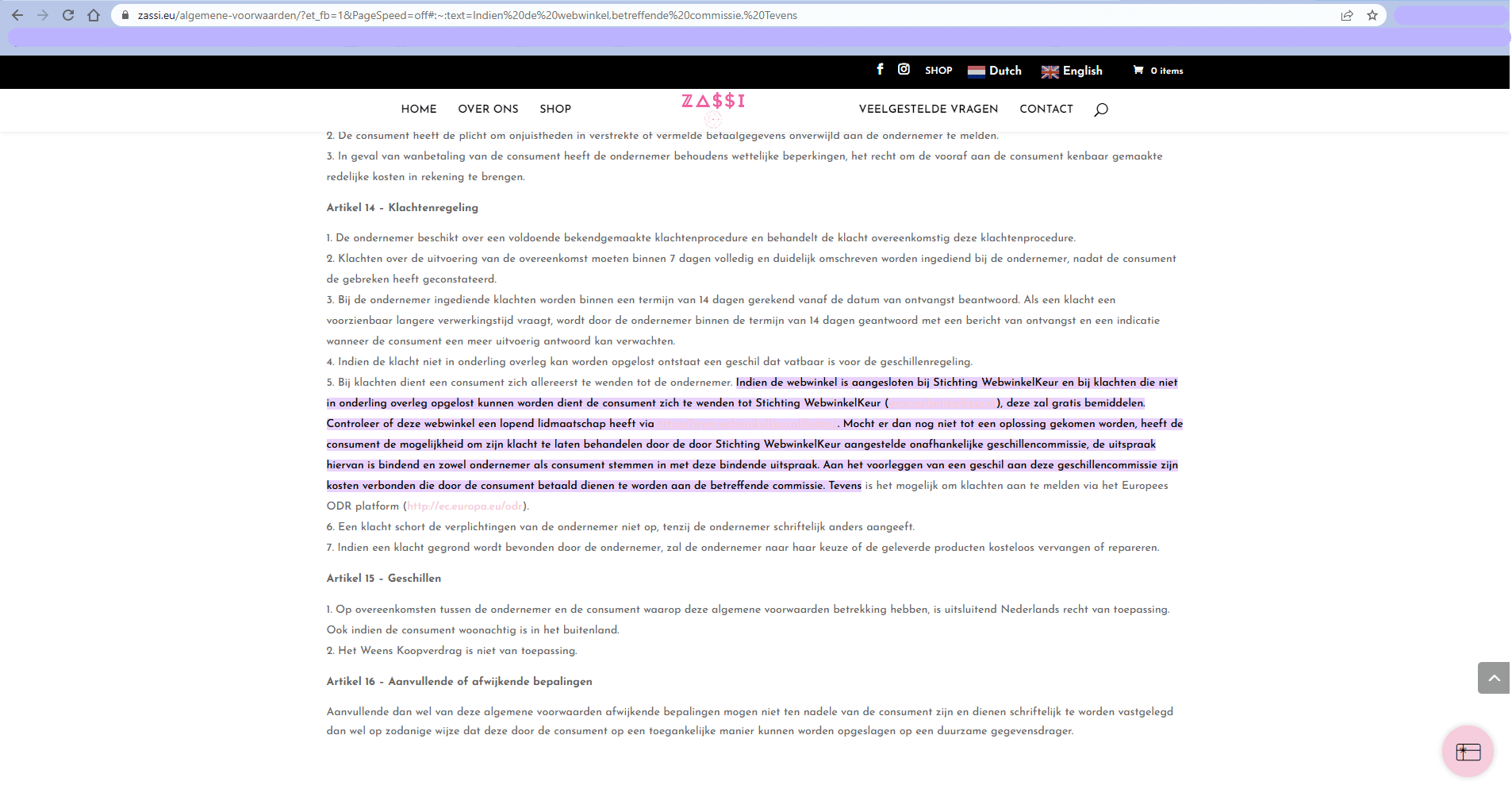Open the Zassi Facebook page icon

point(880,70)
